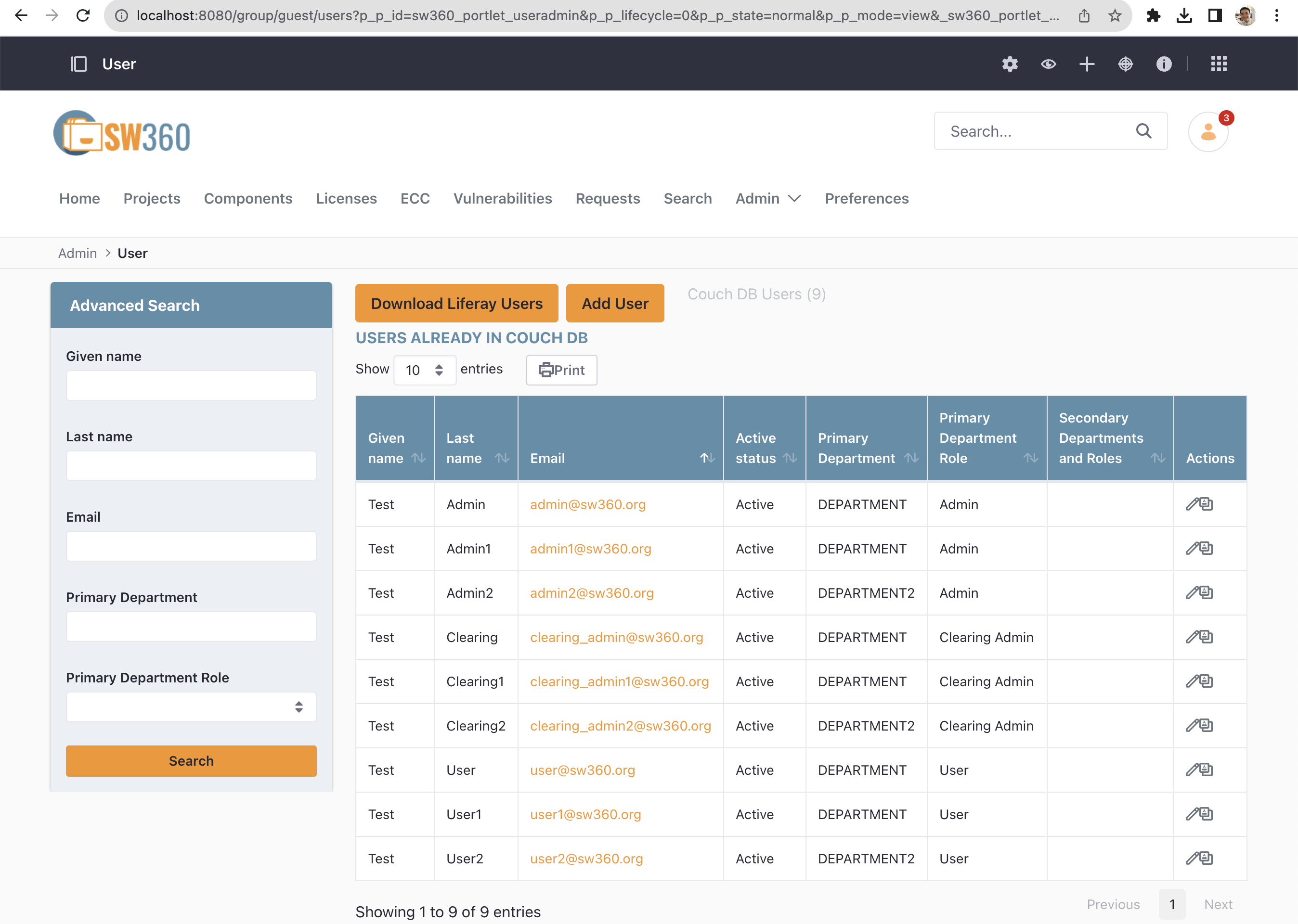
Task: Toggle the product menu sidebar panel icon
Action: click(78, 64)
